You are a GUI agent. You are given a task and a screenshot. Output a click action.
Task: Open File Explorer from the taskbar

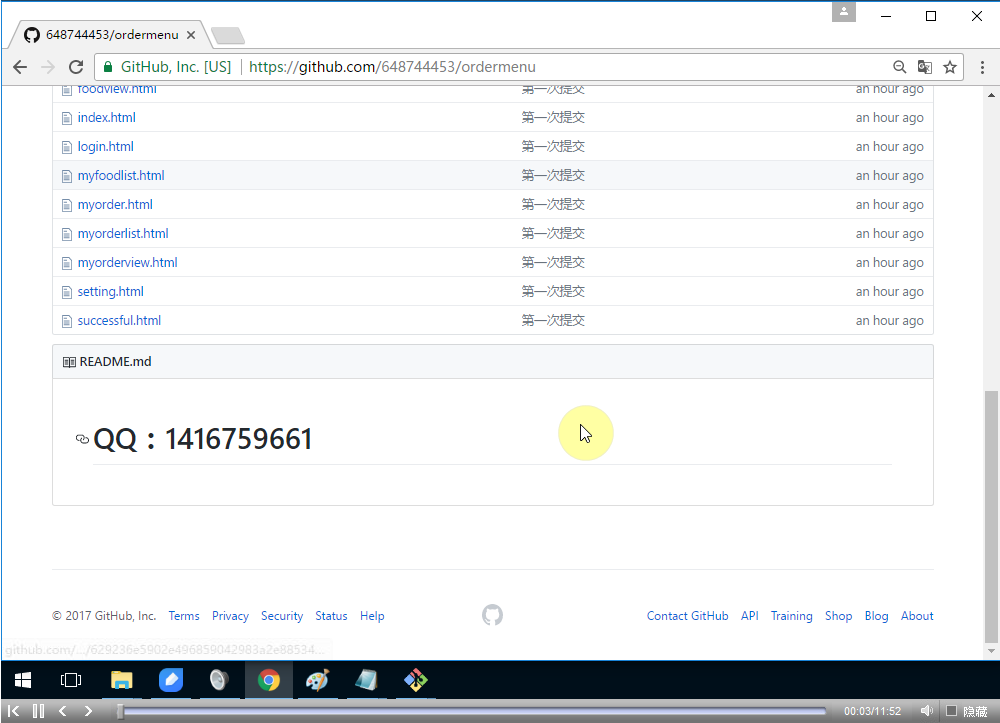122,681
